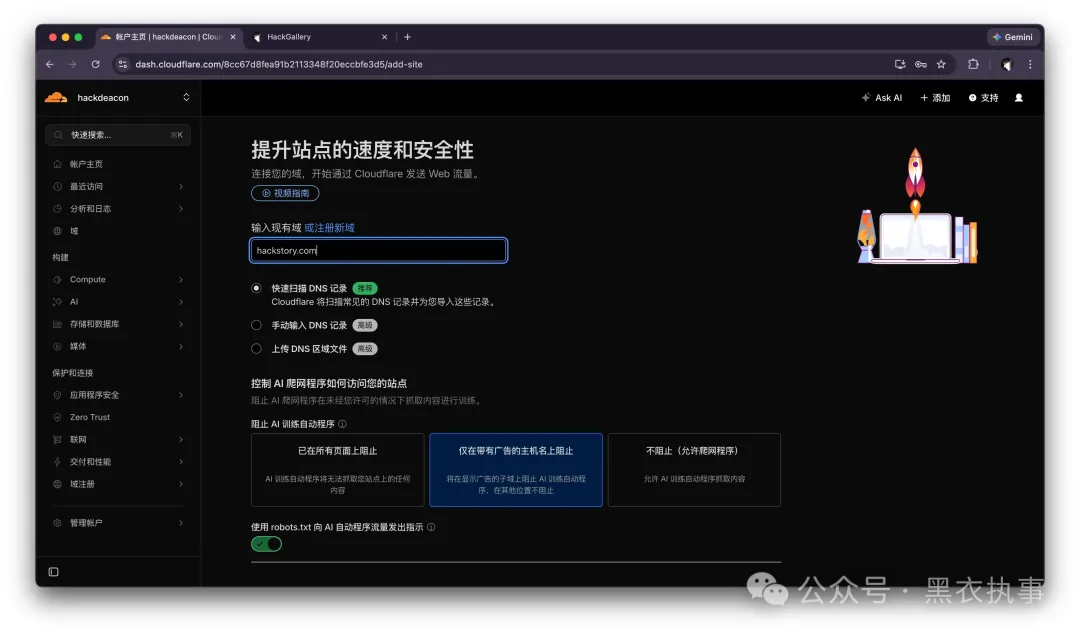
Task: Bookmark this page with star icon
Action: (x=941, y=64)
